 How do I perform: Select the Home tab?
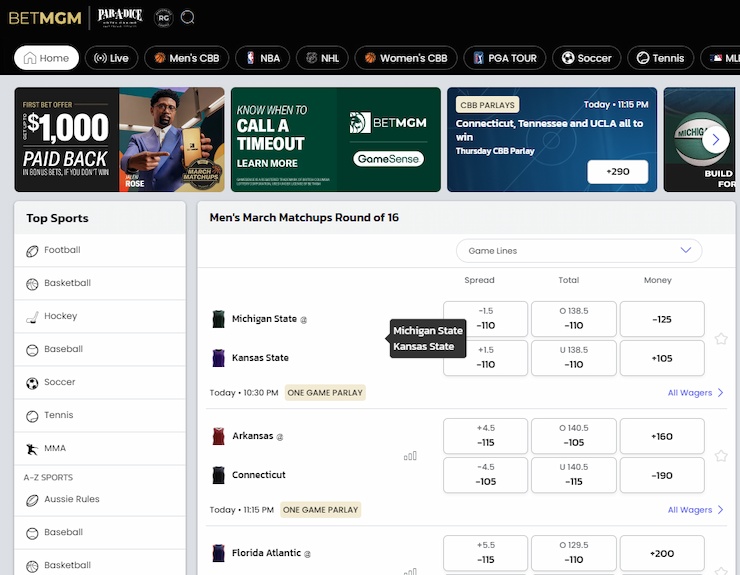click(x=46, y=58)
